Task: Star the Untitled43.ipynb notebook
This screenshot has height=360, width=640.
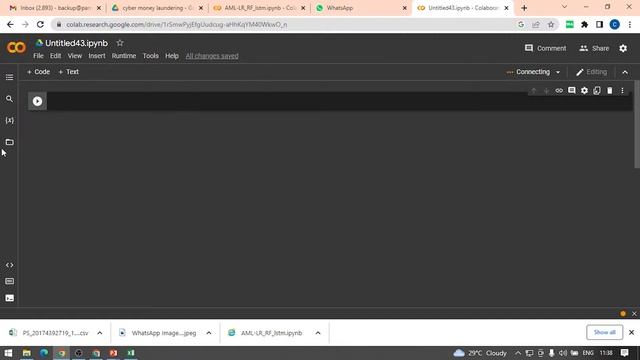Action: pyautogui.click(x=120, y=43)
